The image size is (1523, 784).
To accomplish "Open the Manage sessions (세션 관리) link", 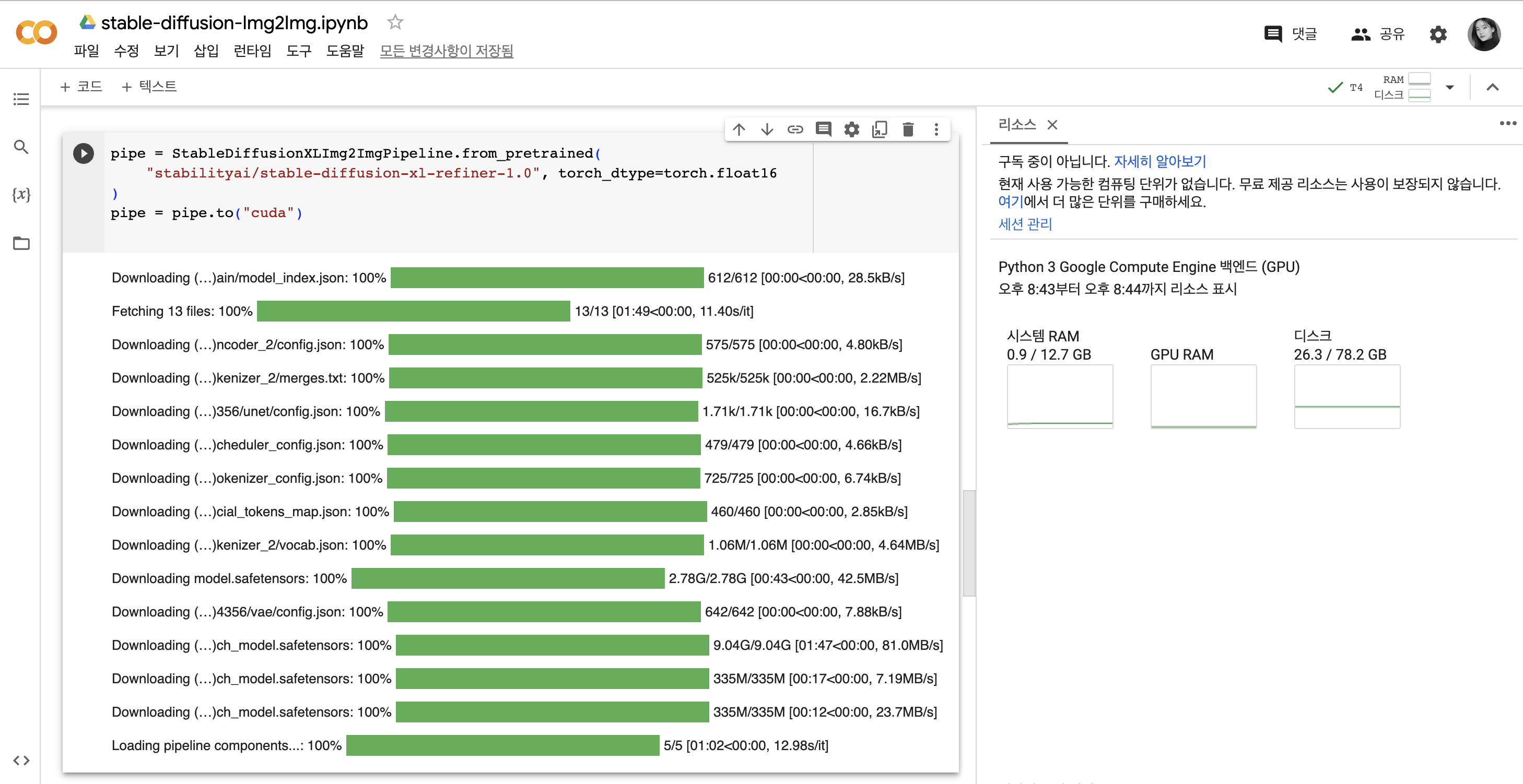I will (1025, 224).
